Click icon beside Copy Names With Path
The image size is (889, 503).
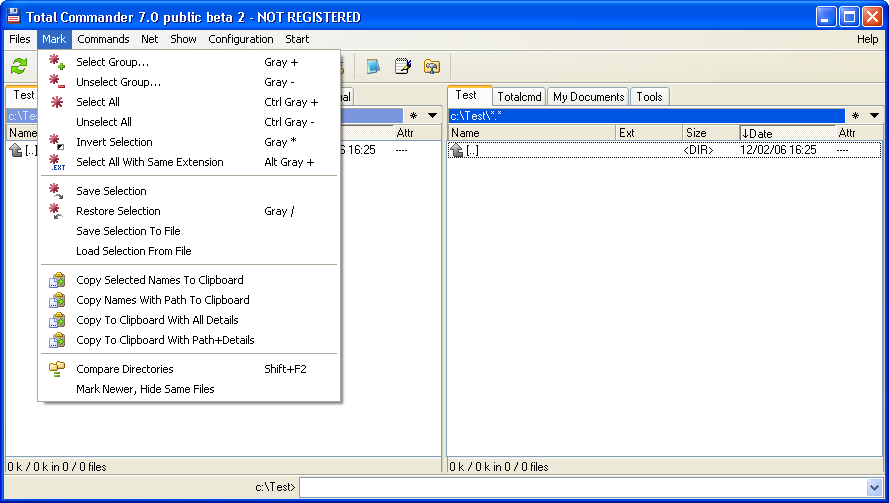point(57,300)
